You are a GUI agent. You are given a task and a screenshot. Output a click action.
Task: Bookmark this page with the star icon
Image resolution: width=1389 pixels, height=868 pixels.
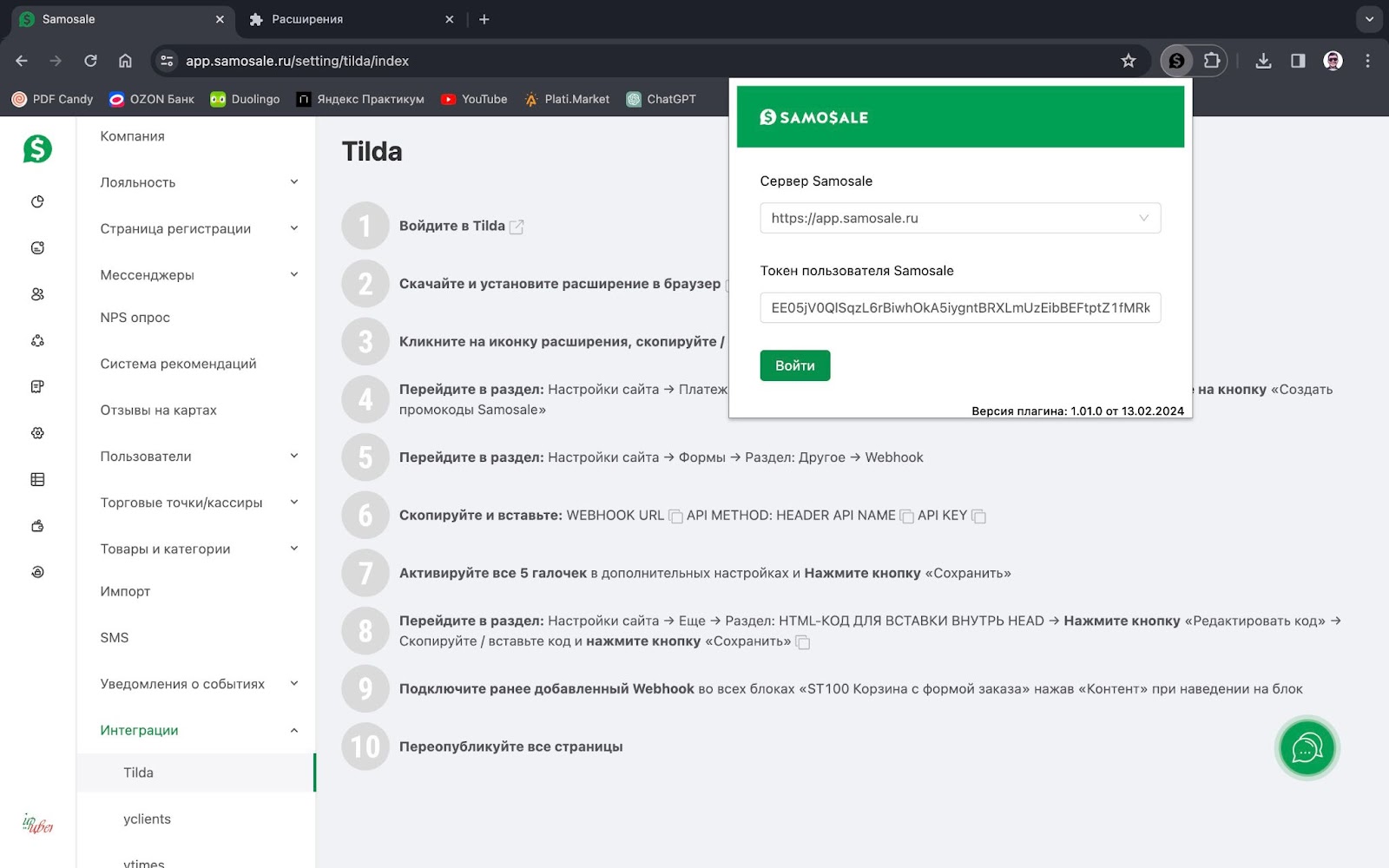(x=1128, y=61)
